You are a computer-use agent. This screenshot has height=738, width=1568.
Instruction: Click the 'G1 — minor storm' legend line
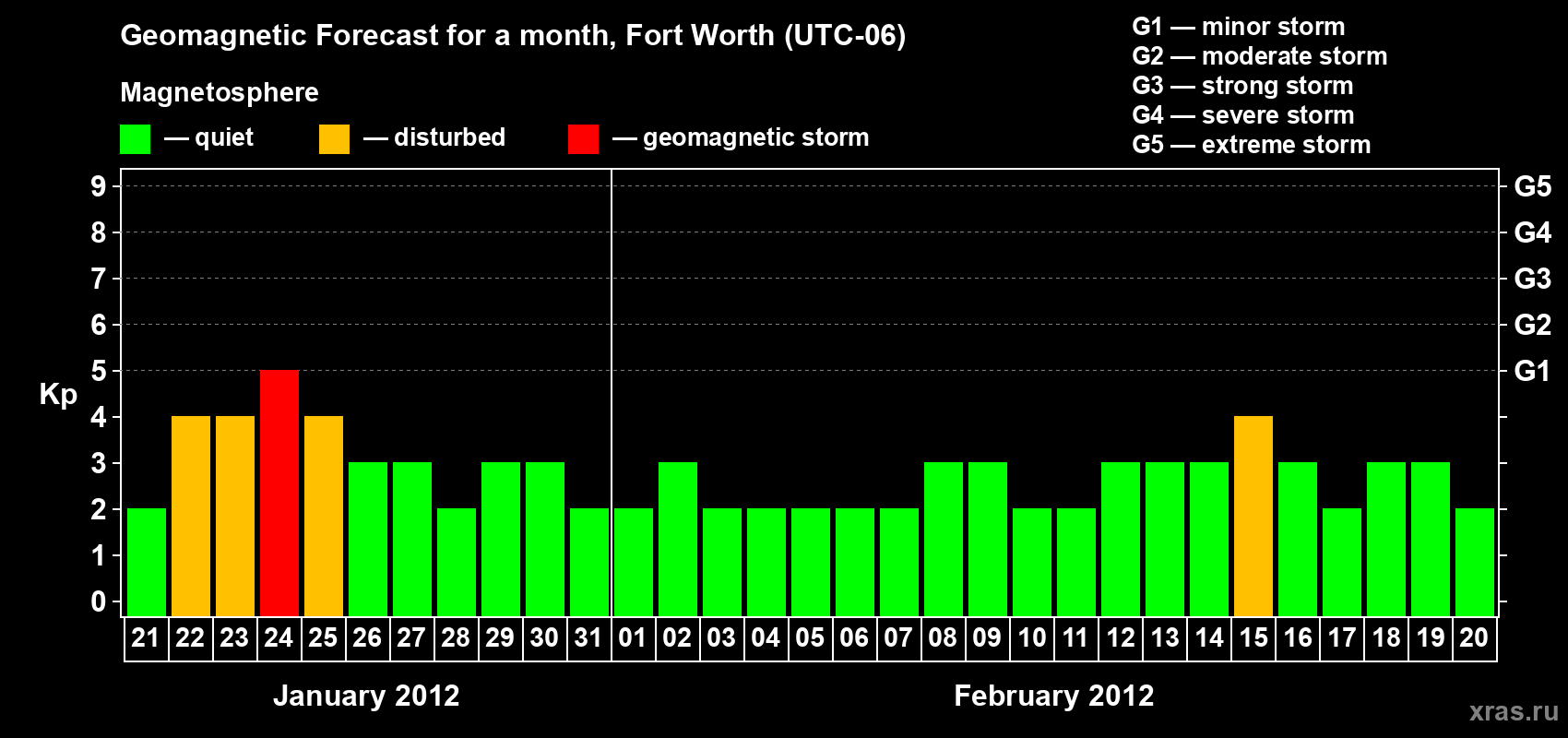click(x=1239, y=27)
